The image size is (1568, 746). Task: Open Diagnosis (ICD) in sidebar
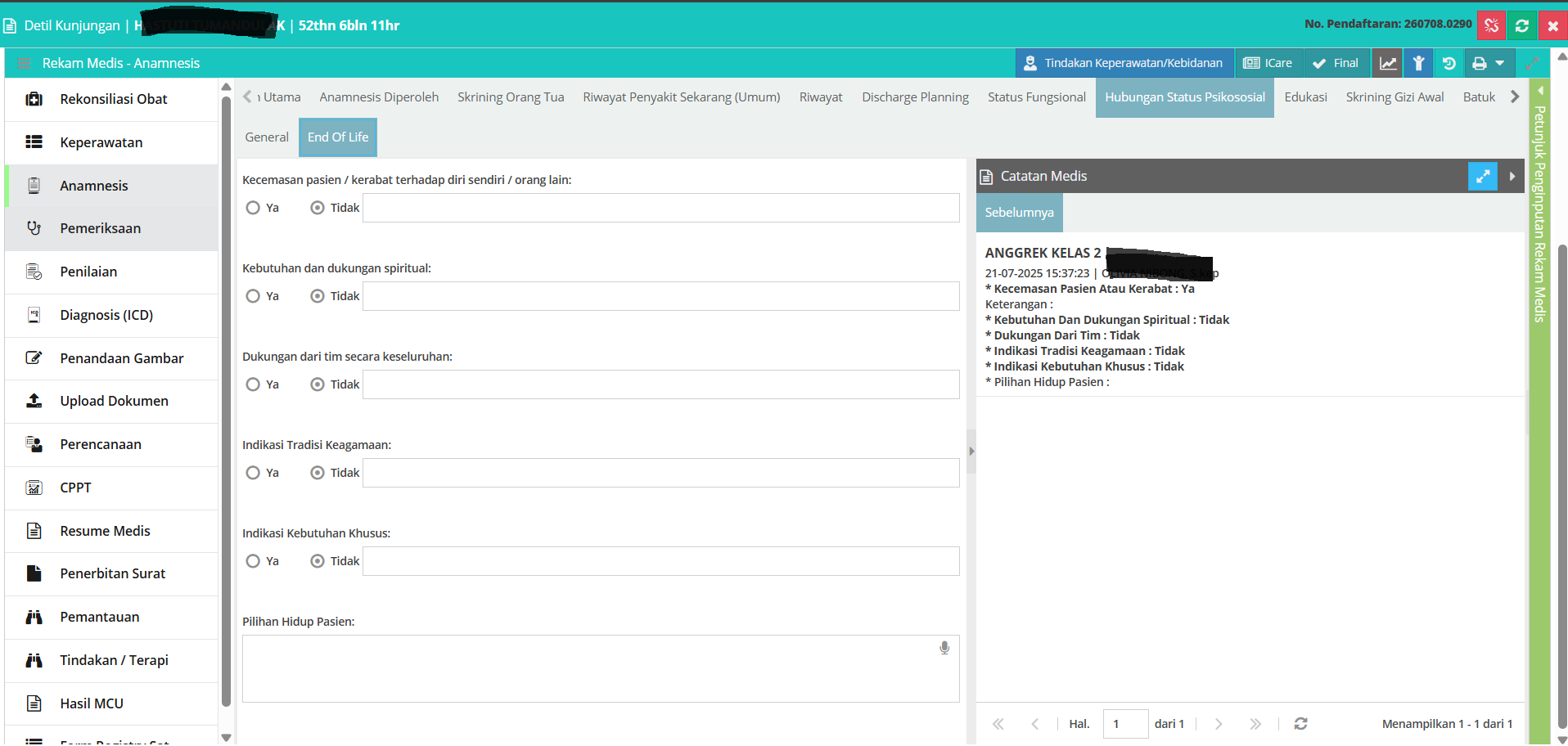(112, 315)
